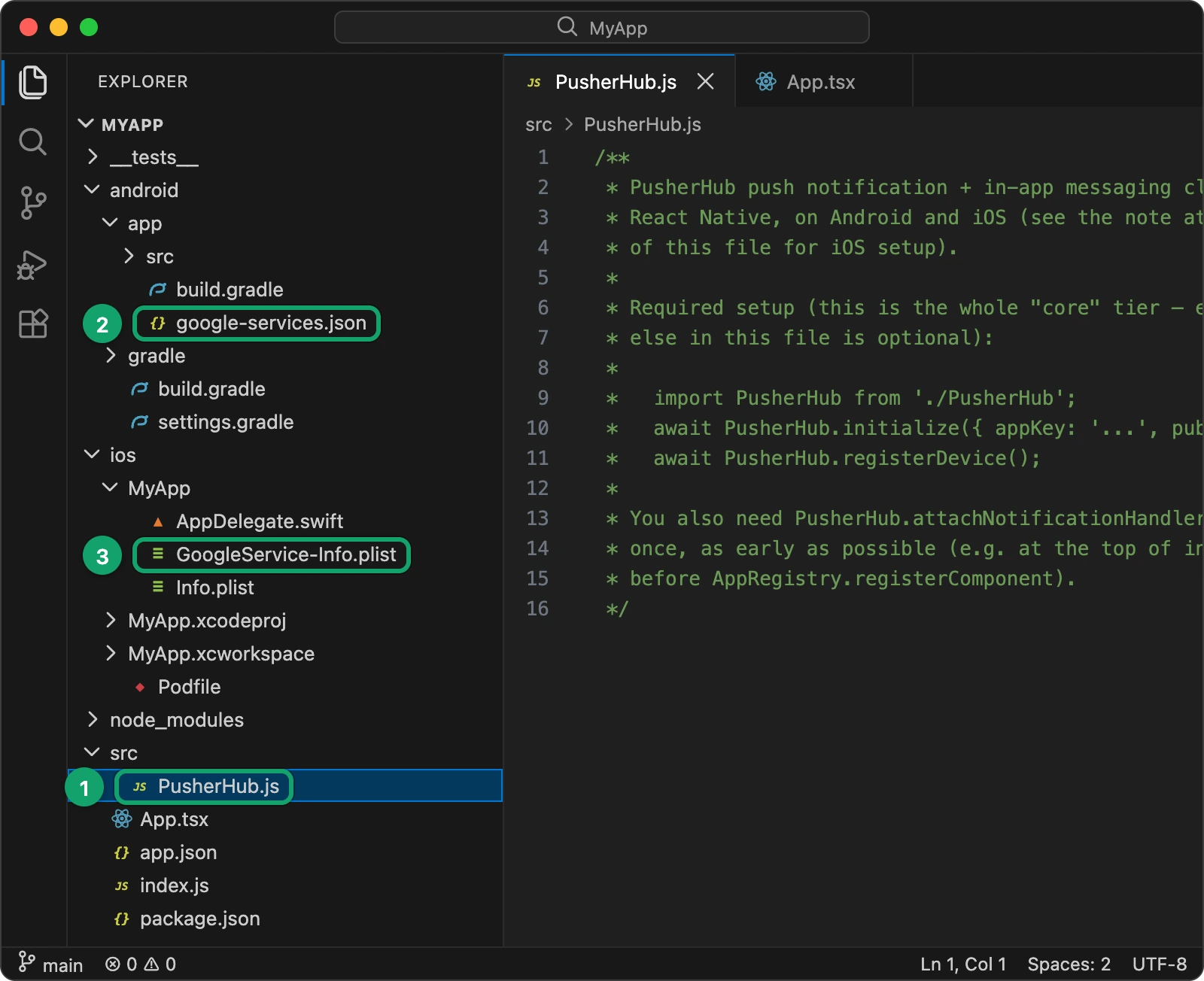Open the Search view icon

click(x=33, y=141)
